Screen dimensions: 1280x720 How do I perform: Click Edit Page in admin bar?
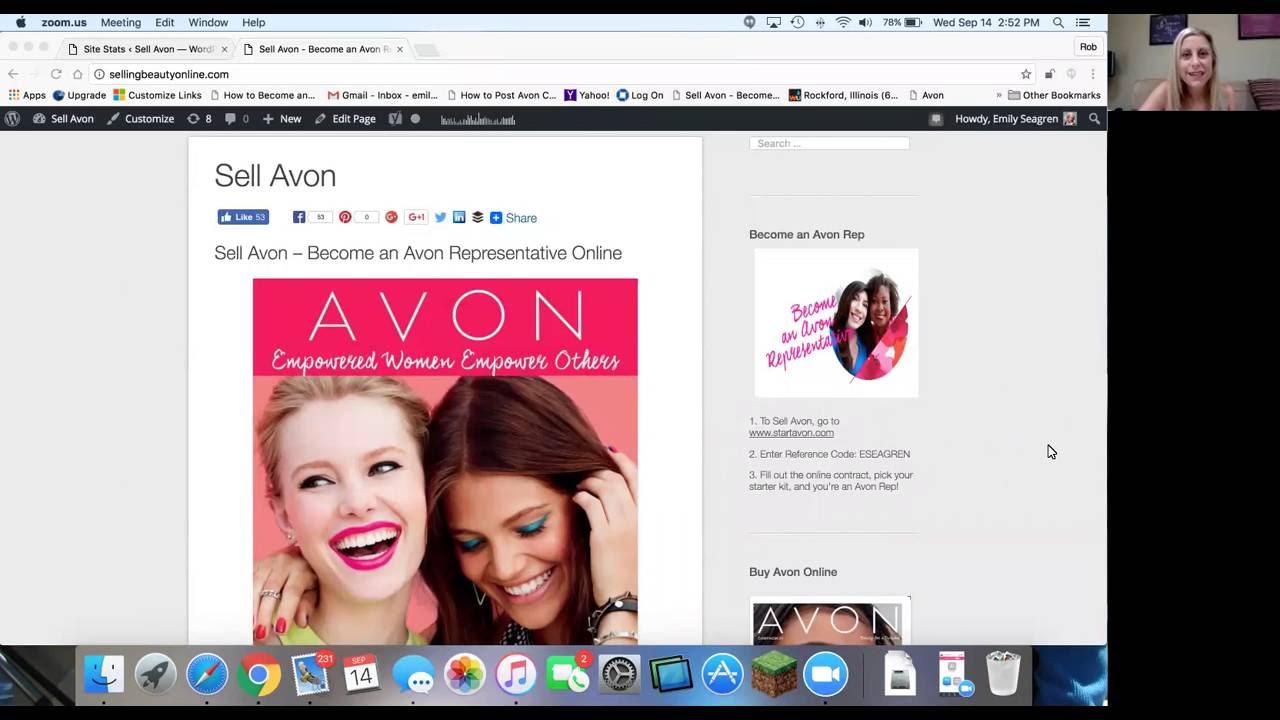(x=345, y=119)
